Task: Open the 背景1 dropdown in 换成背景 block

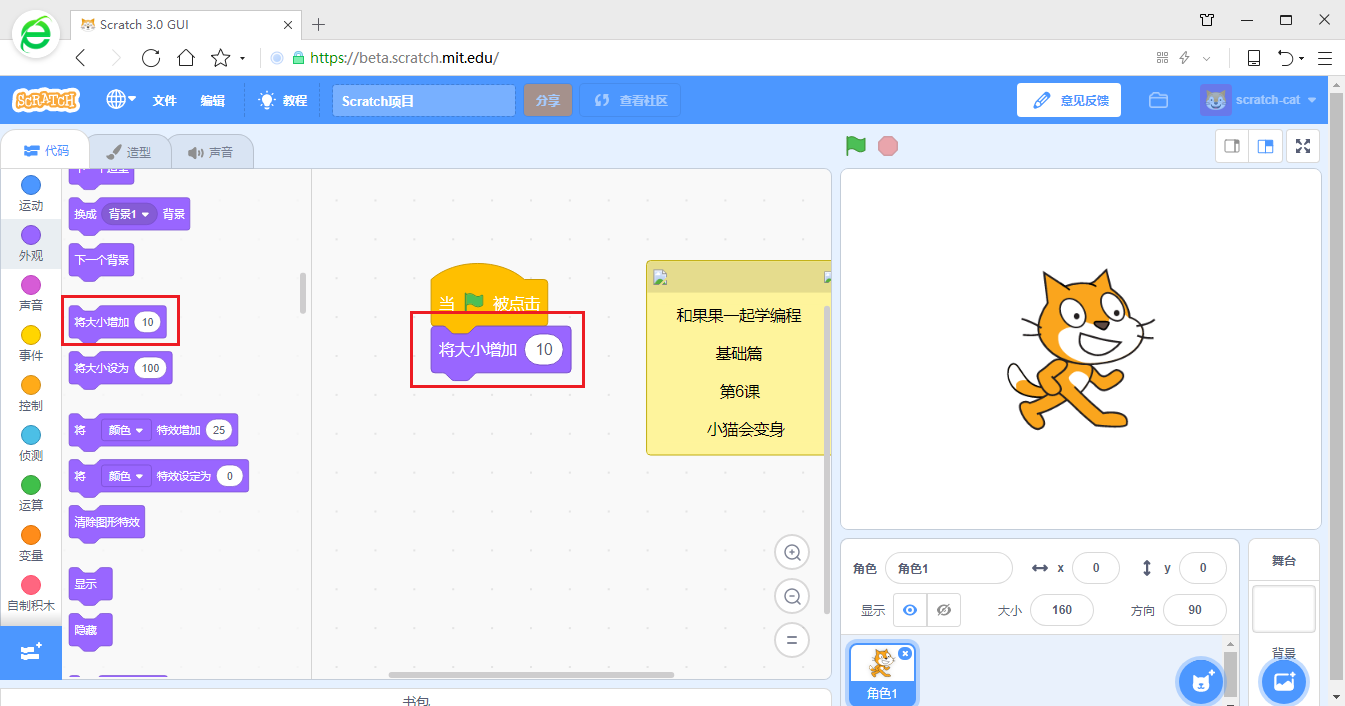Action: (131, 214)
